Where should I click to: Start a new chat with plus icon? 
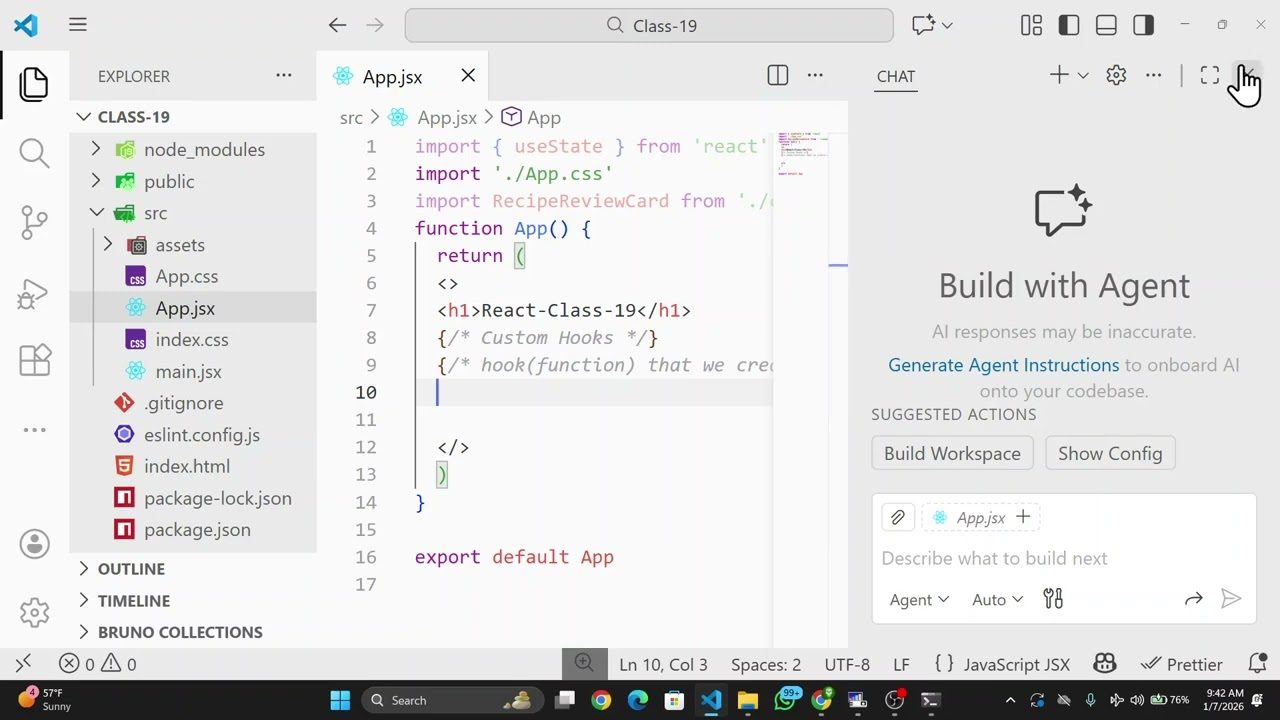(1059, 76)
